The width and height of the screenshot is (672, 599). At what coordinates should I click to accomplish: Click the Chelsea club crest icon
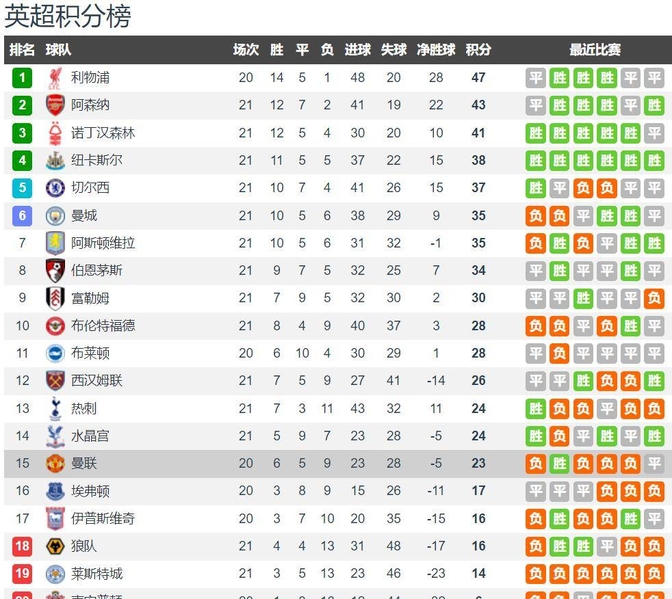coord(55,188)
